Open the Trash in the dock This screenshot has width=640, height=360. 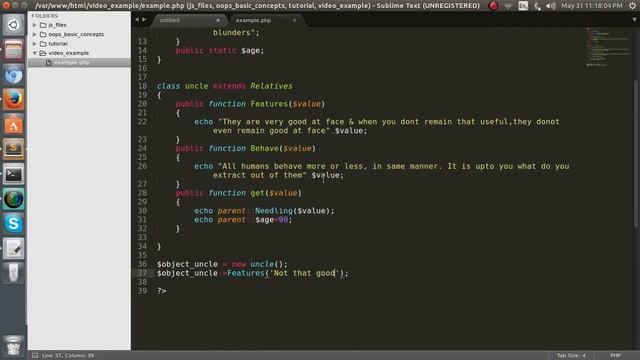[x=13, y=345]
